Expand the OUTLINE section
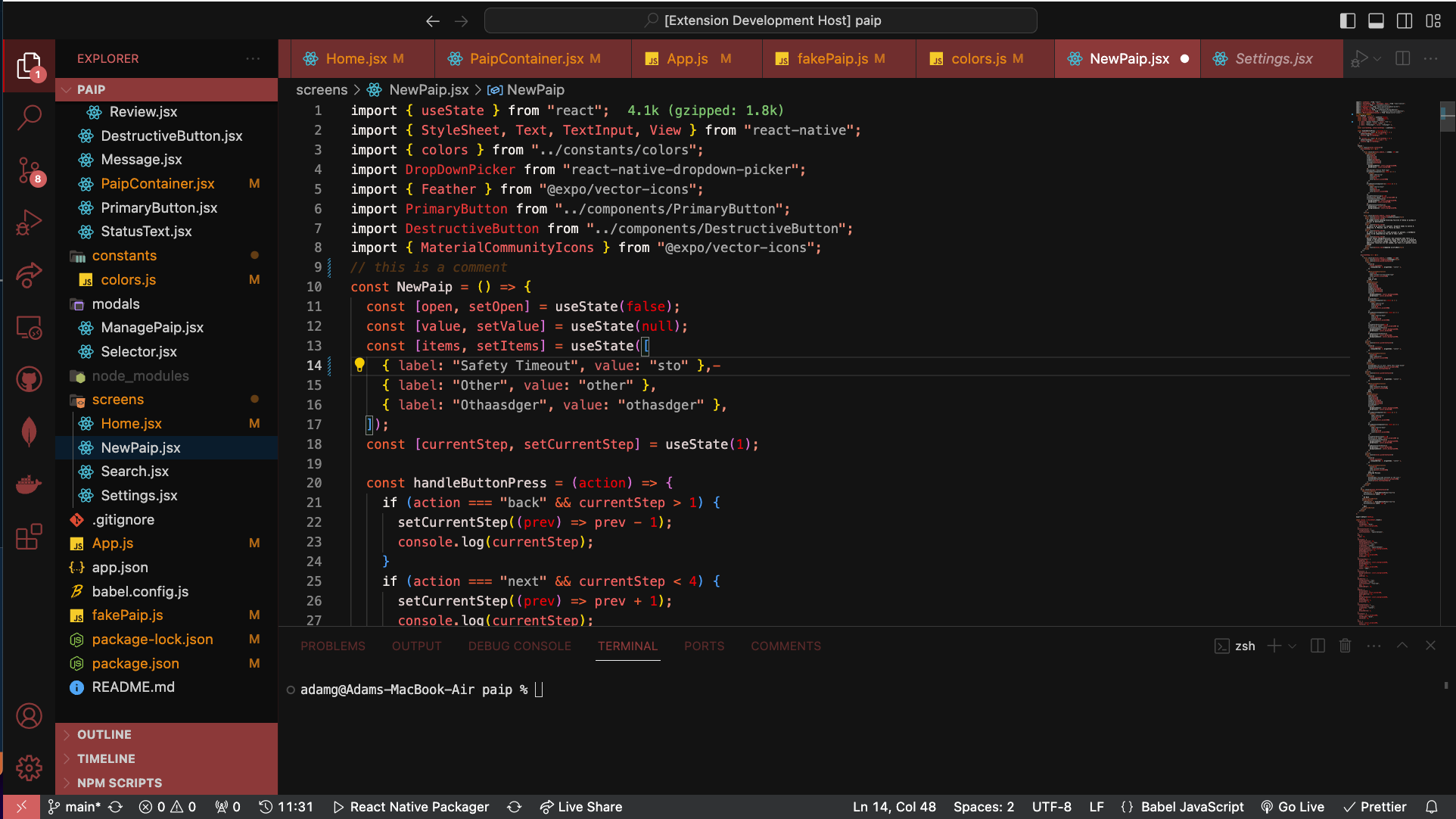 click(104, 734)
